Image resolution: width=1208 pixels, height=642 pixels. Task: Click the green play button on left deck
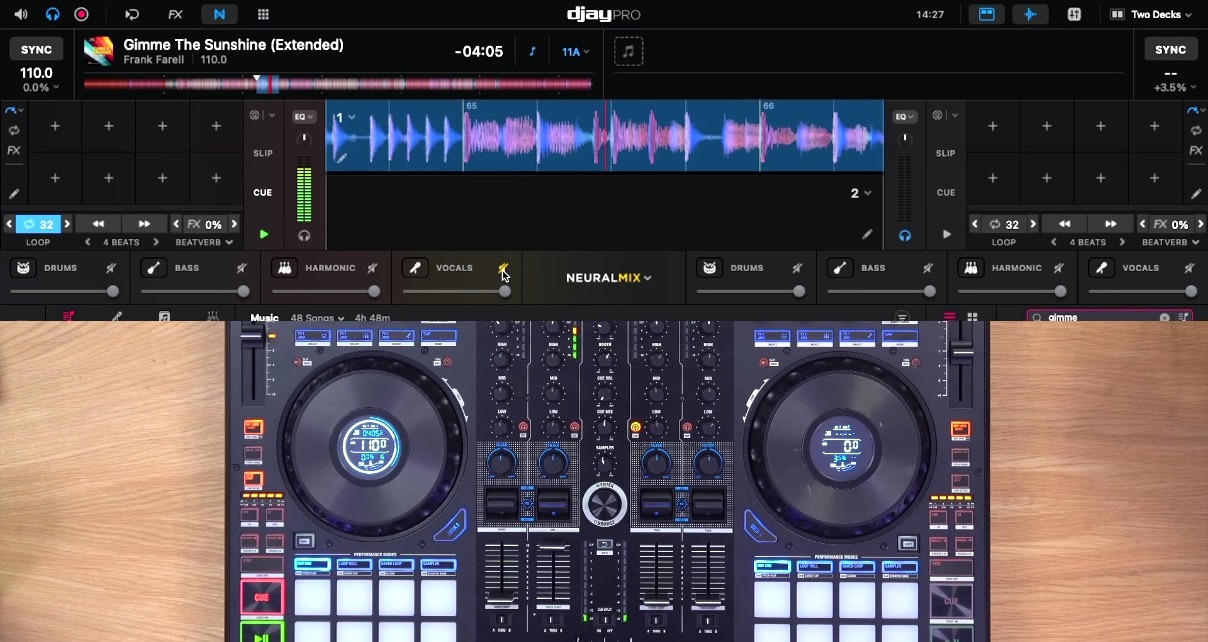click(x=264, y=234)
